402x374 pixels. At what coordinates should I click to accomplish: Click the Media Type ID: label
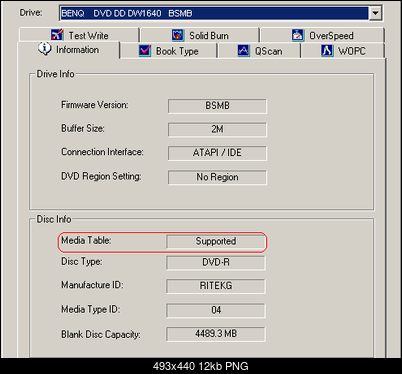(x=90, y=310)
